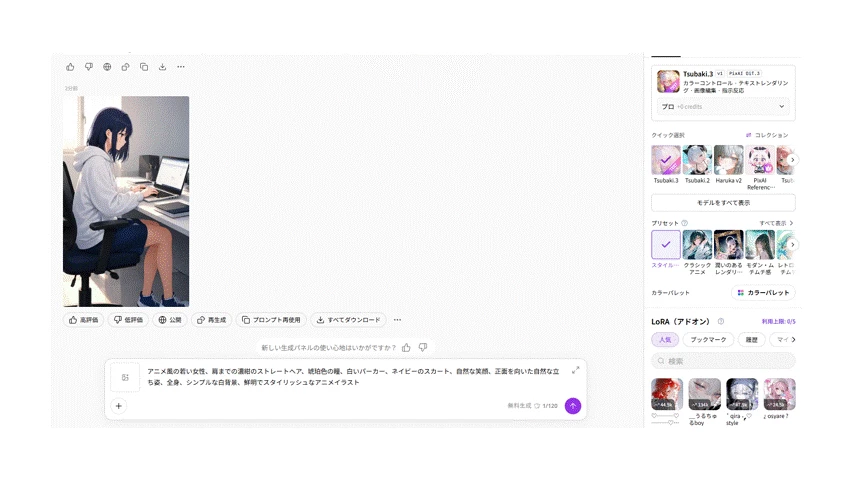The height and width of the screenshot is (480, 853).
Task: Click the copy prompt icon in top toolbar
Action: coord(144,67)
